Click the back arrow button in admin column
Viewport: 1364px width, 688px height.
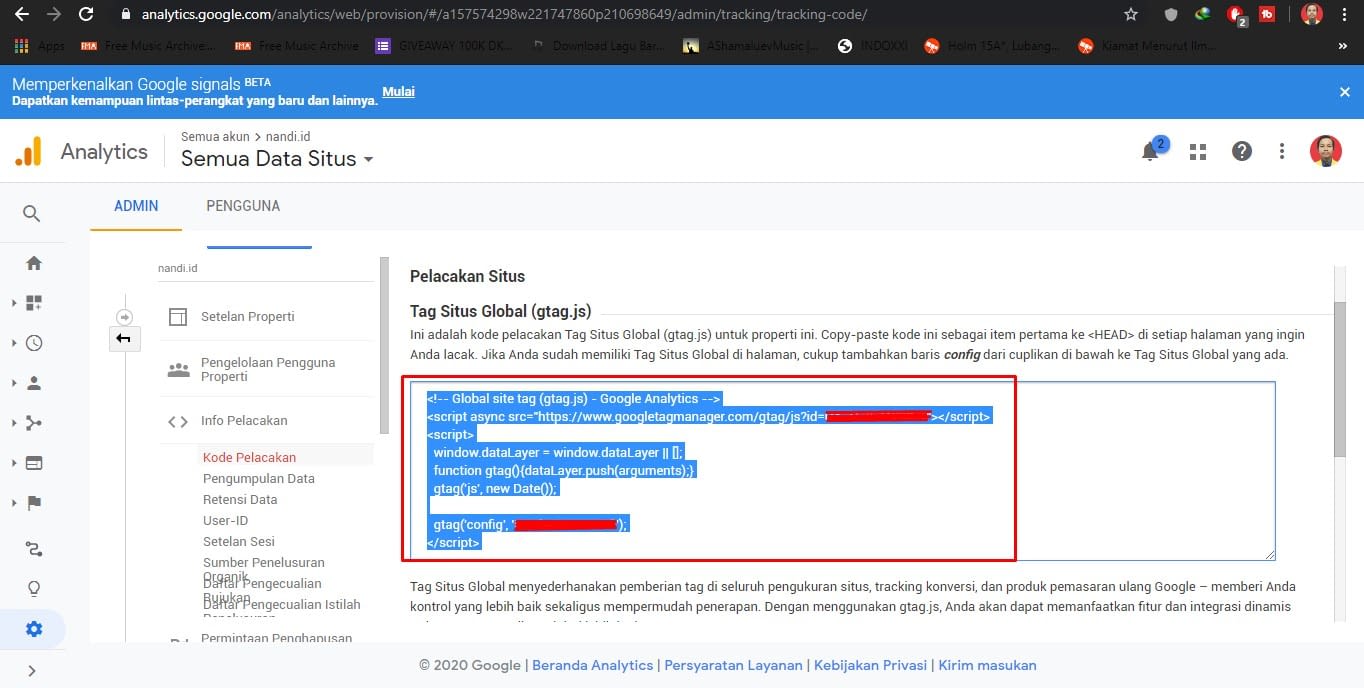coord(124,340)
